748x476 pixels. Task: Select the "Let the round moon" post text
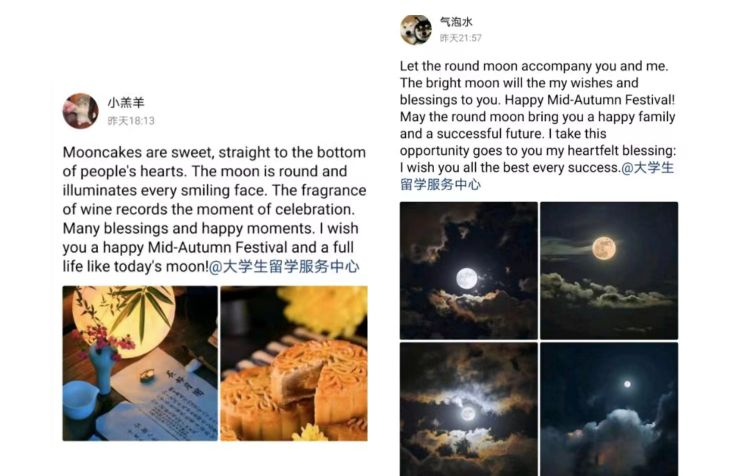535,117
